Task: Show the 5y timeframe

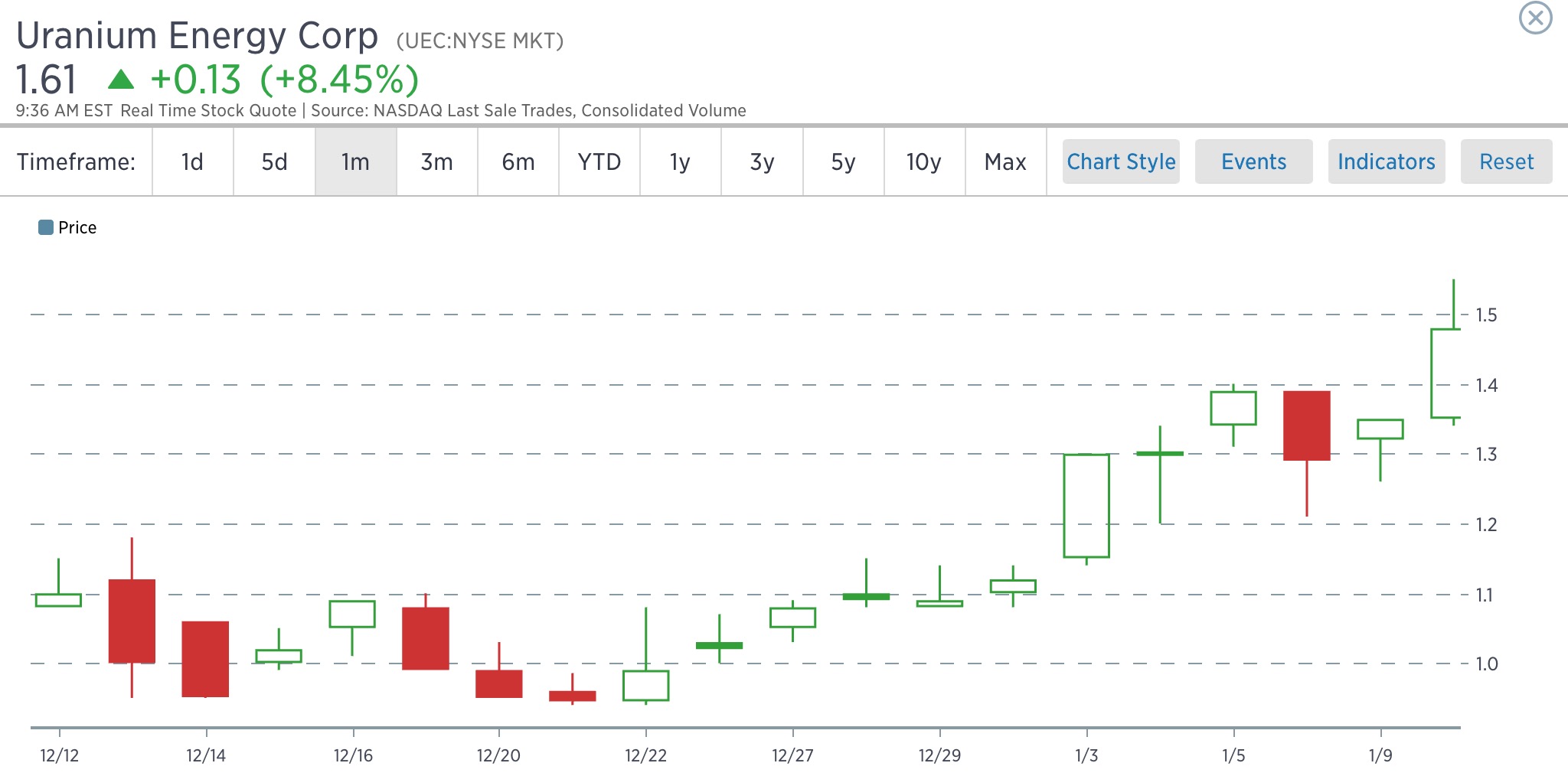Action: pos(843,161)
